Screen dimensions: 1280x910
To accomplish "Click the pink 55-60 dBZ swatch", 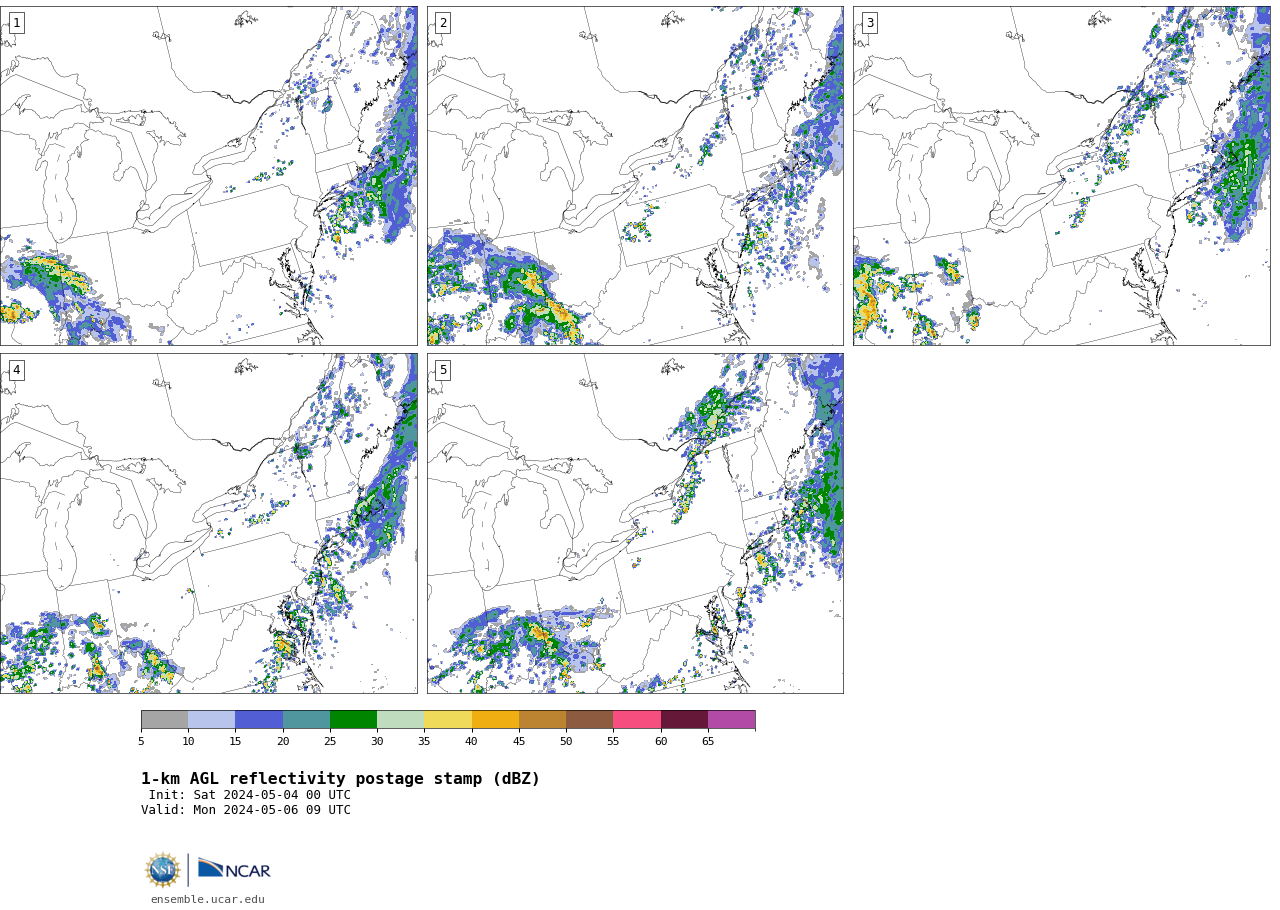I will pos(637,720).
